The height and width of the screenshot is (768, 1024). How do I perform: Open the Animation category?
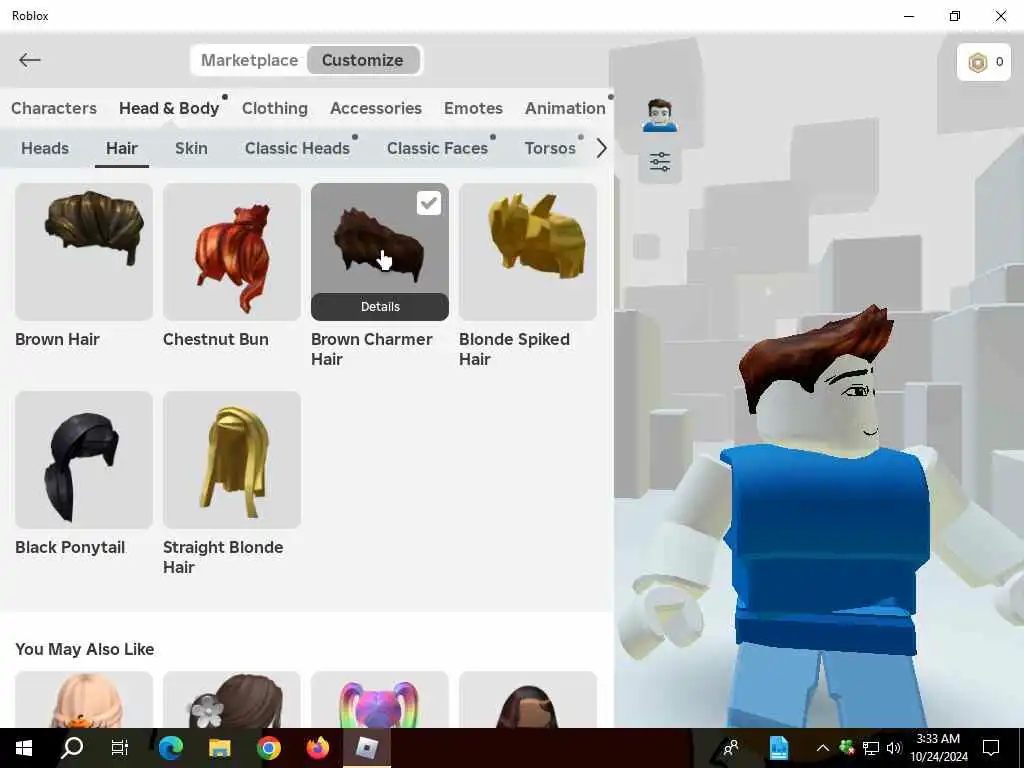point(565,108)
